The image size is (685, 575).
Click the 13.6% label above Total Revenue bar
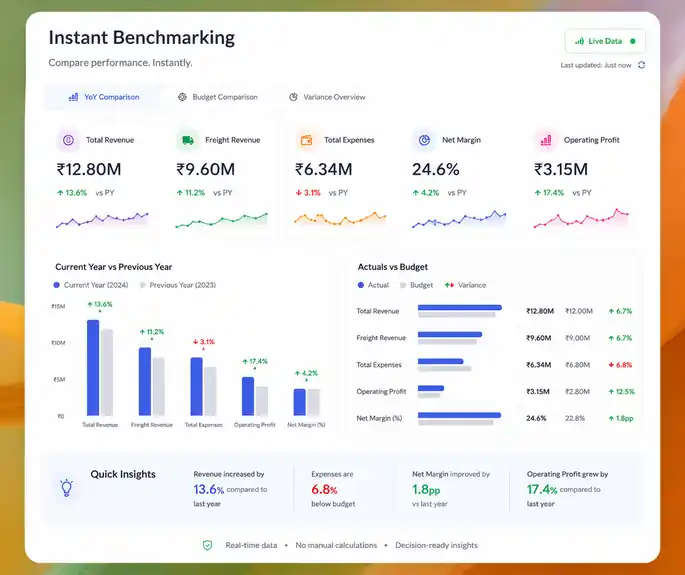pyautogui.click(x=100, y=304)
